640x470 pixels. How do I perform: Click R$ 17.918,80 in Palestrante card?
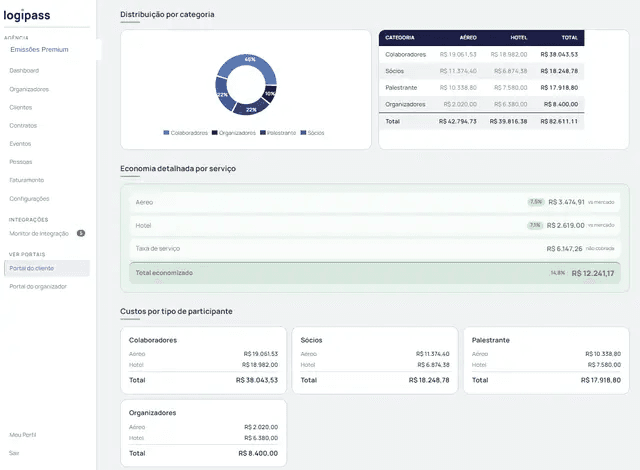[601, 380]
